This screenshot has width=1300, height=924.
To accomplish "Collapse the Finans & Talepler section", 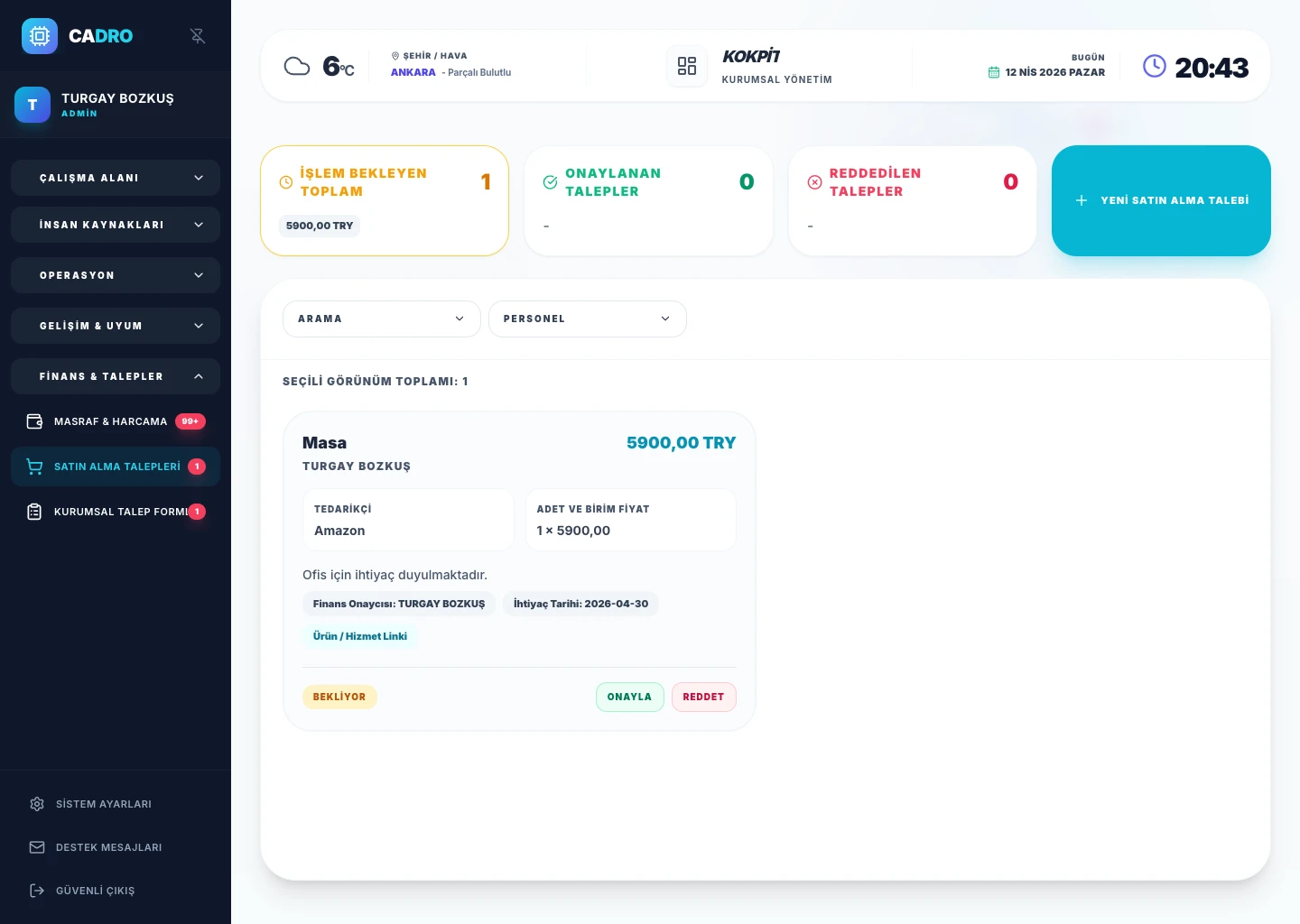I will [116, 376].
